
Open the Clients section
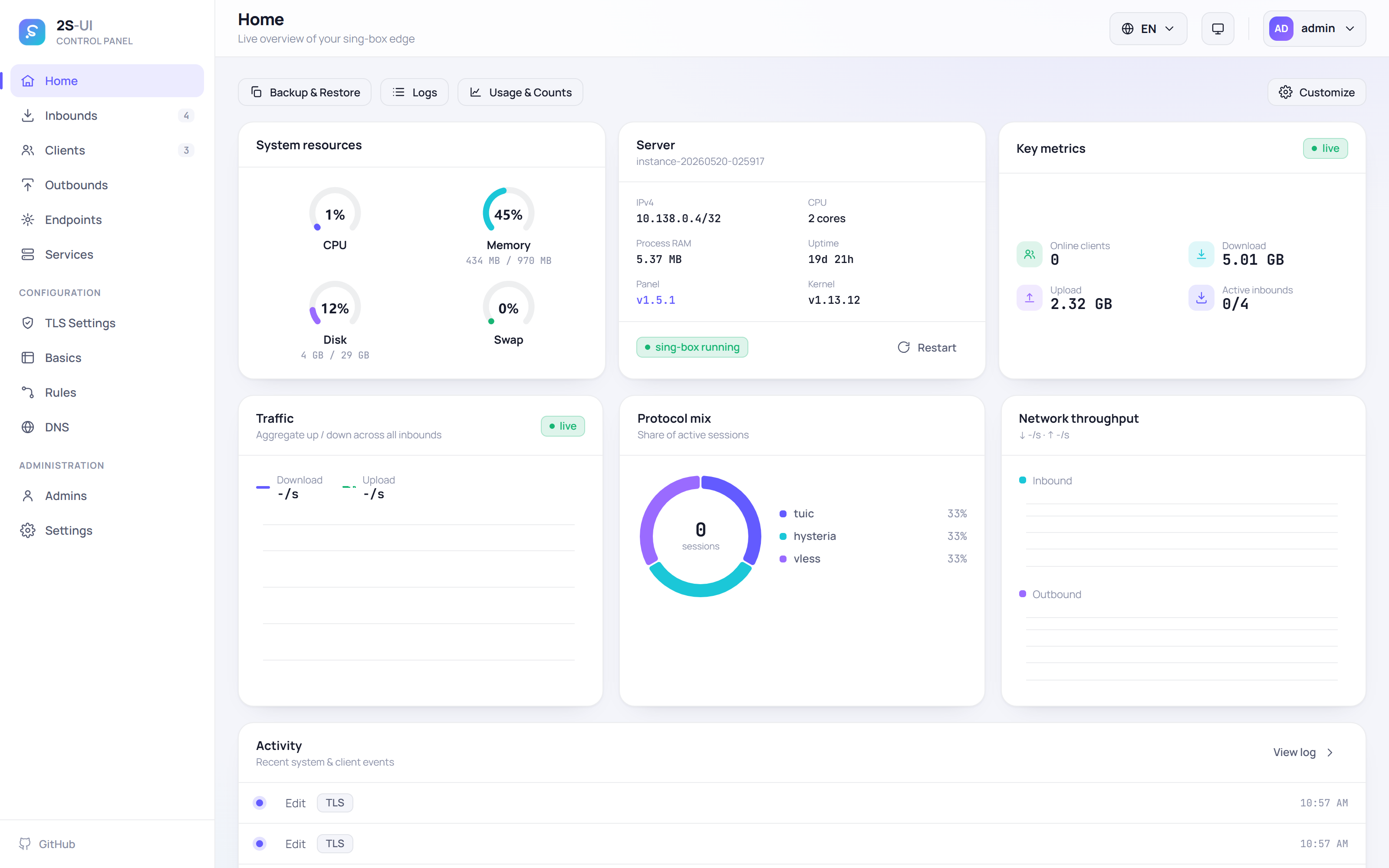tap(107, 151)
